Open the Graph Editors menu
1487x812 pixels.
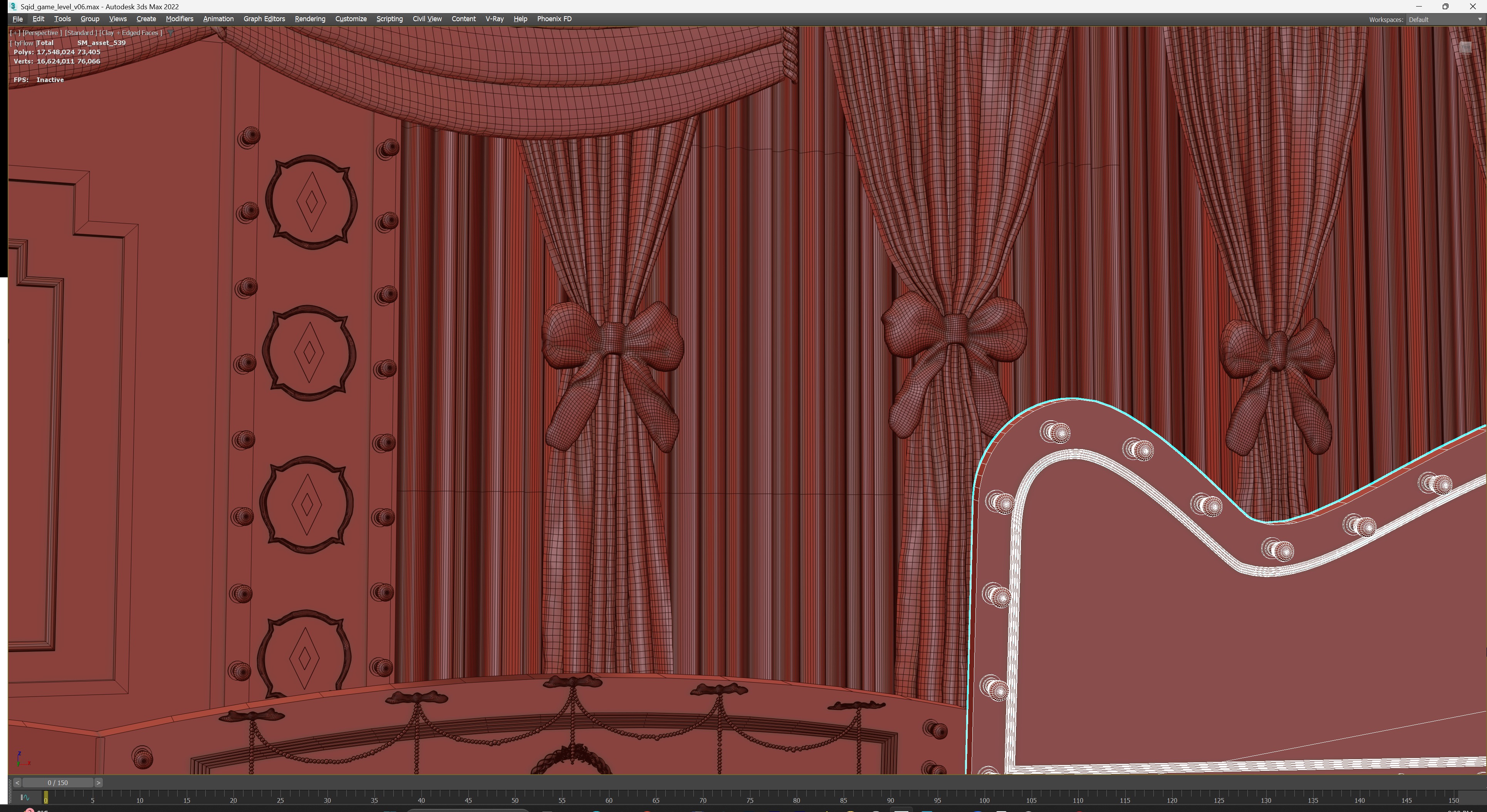pyautogui.click(x=264, y=19)
